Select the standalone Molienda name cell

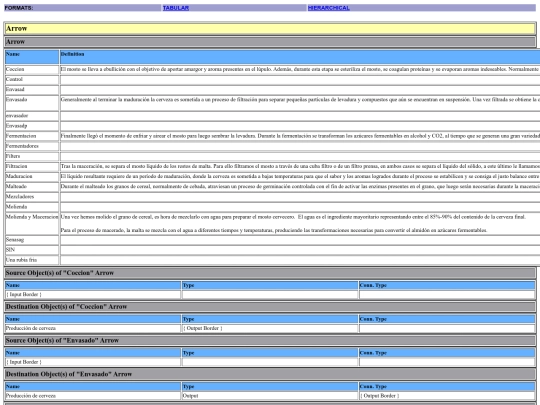(x=32, y=207)
